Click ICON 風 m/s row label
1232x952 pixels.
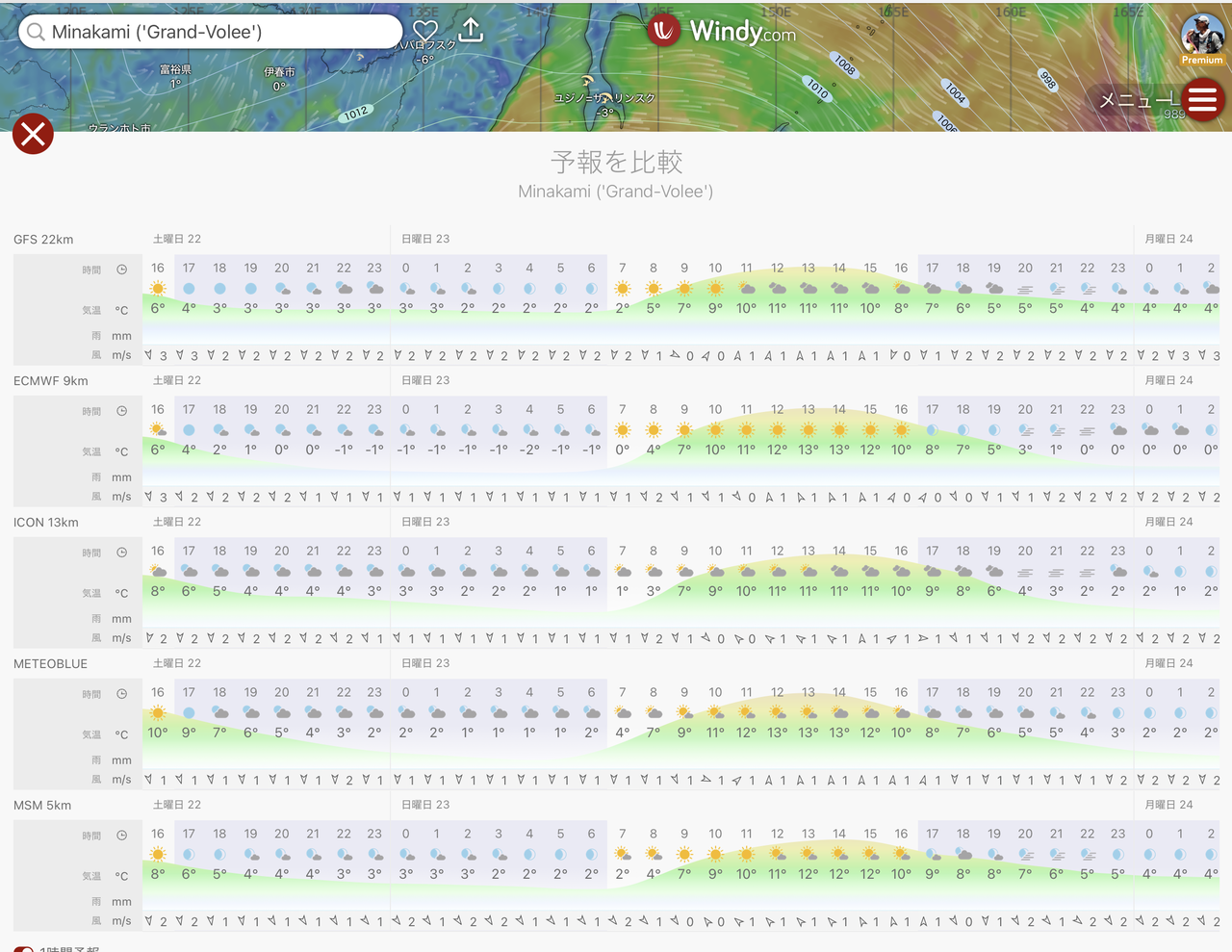112,638
